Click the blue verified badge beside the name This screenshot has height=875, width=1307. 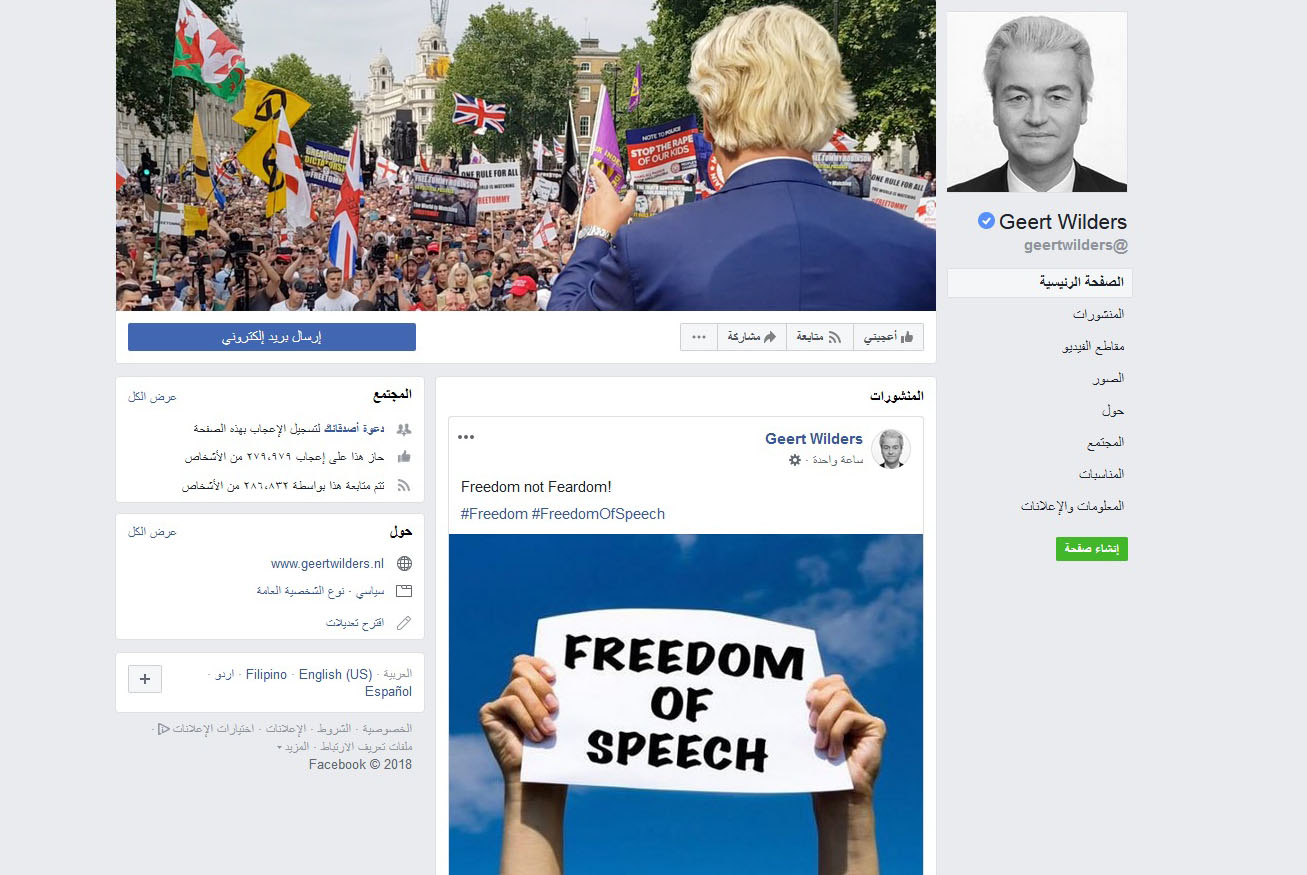pos(986,221)
